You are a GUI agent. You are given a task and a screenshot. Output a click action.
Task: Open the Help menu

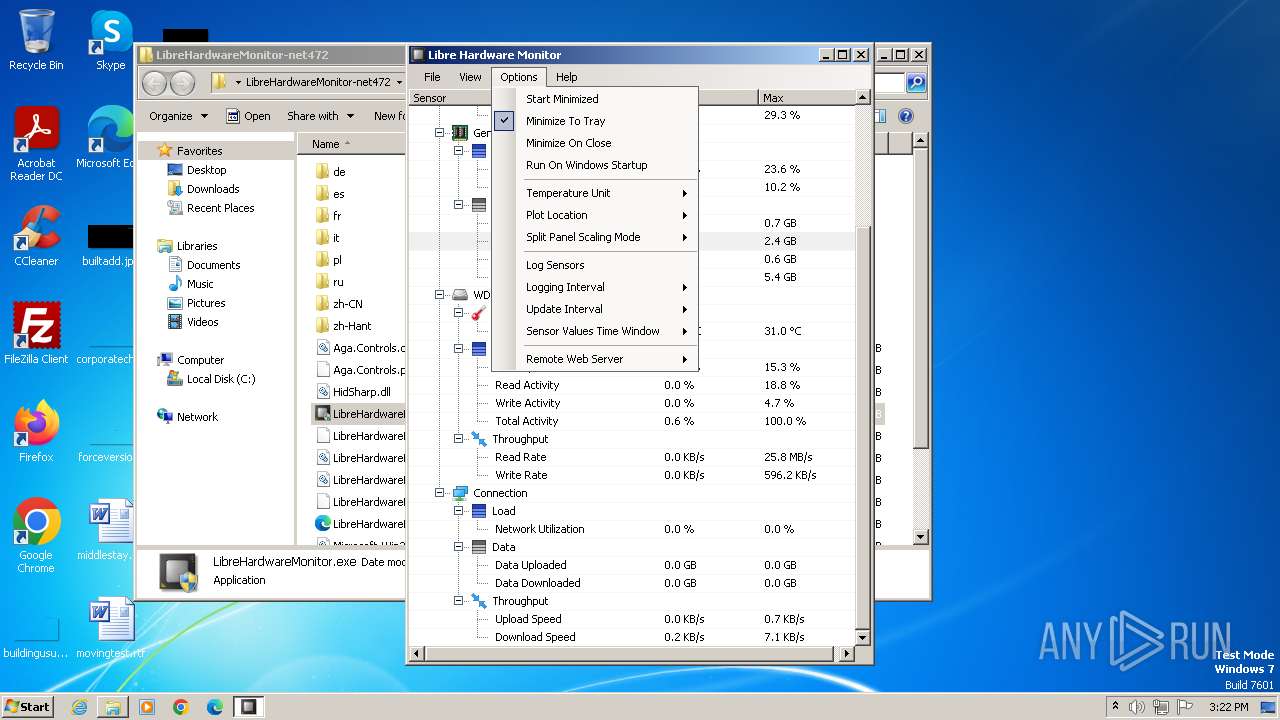(x=567, y=77)
